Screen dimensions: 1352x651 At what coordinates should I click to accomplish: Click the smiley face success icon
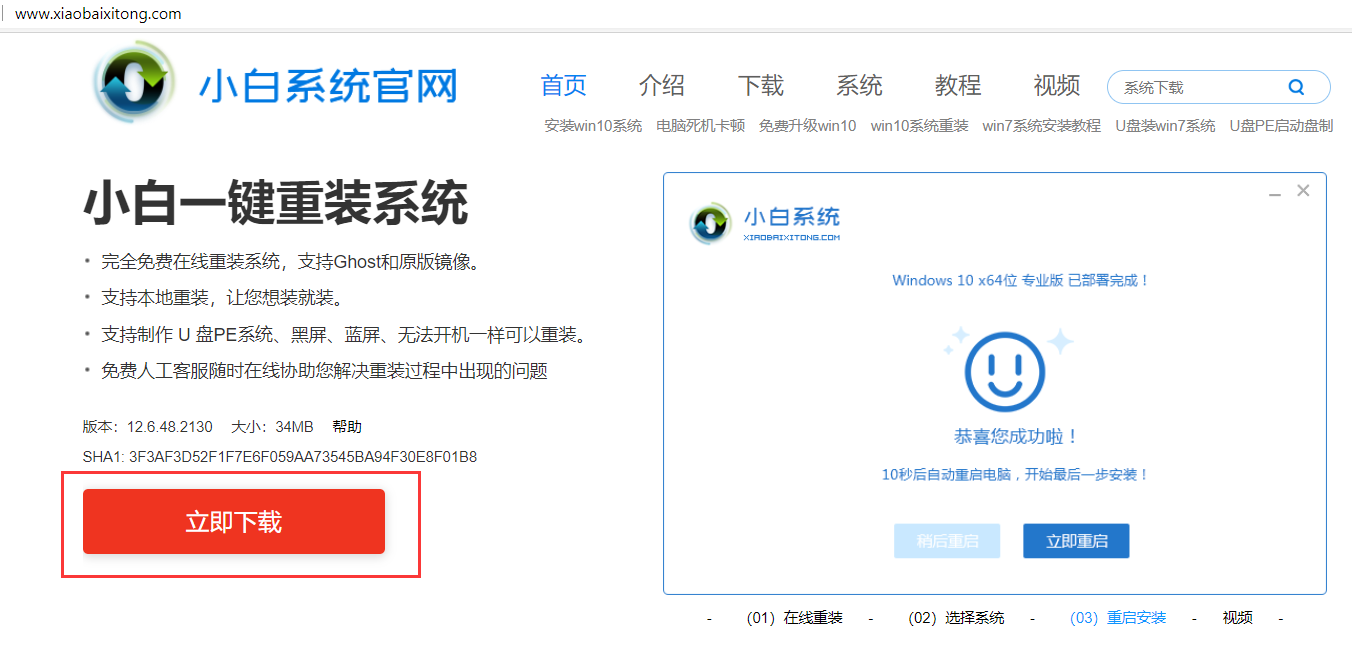tap(1004, 371)
